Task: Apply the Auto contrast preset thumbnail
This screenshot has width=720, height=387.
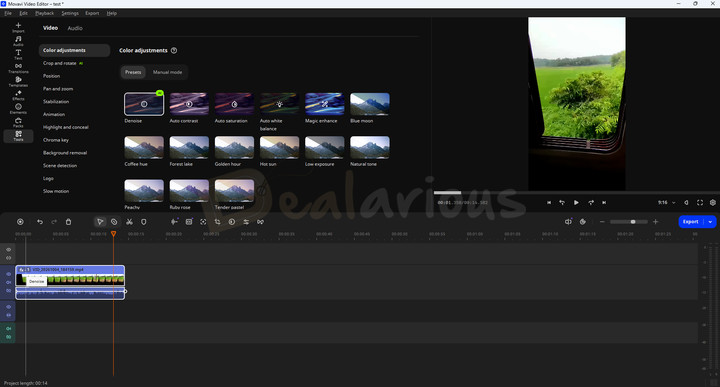Action: pos(189,104)
